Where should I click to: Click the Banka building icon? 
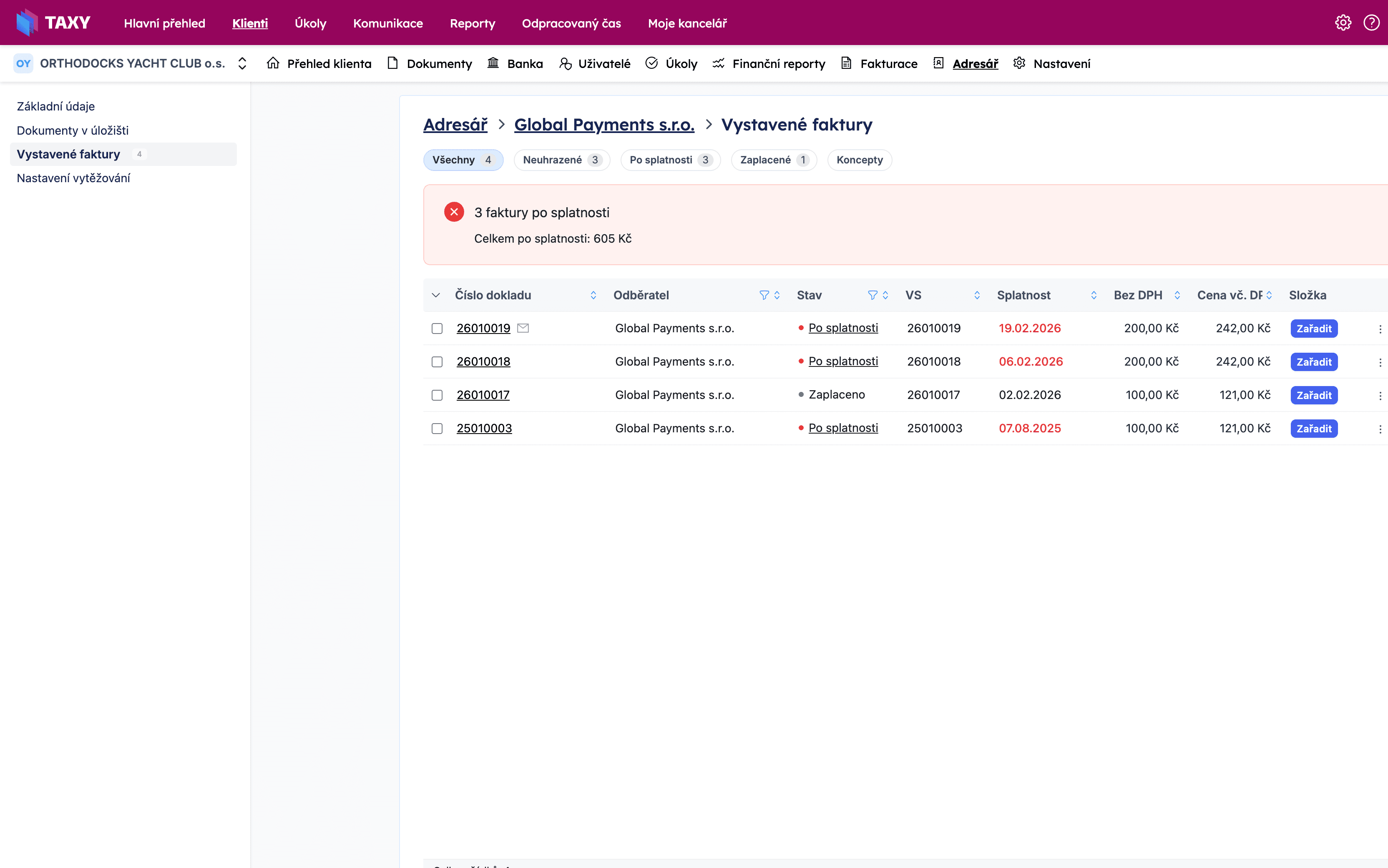493,63
